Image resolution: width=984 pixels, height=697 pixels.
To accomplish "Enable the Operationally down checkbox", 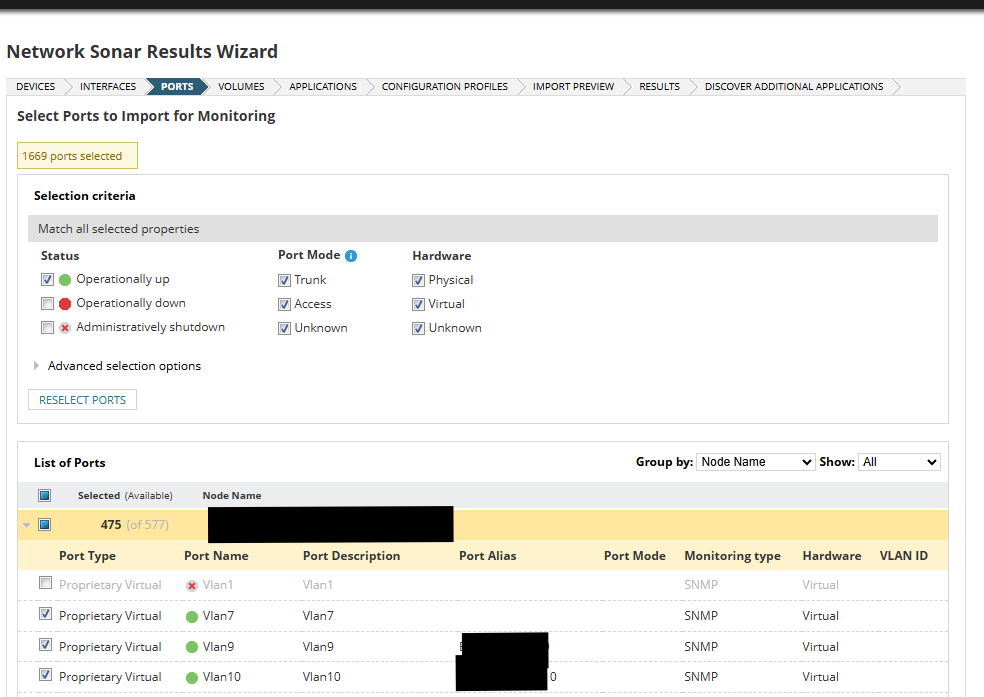I will (47, 303).
